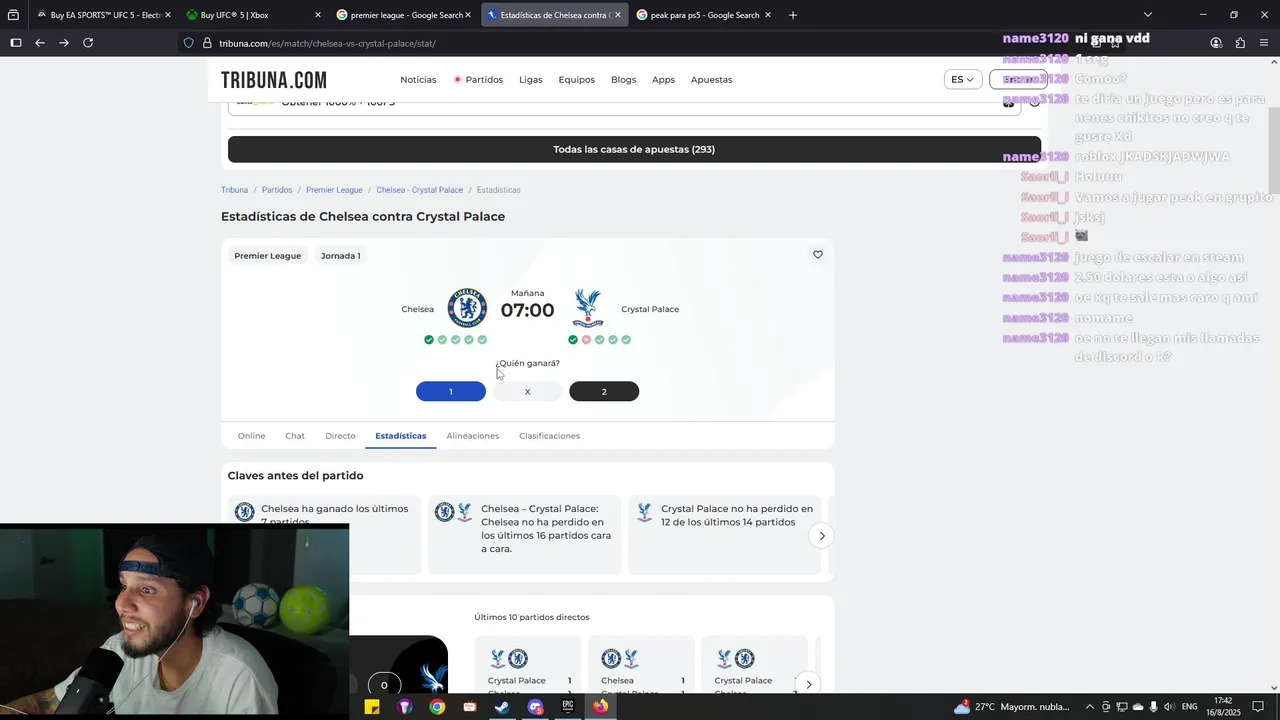Open Equipos in the site navigation
Viewport: 1280px width, 720px height.
click(577, 80)
